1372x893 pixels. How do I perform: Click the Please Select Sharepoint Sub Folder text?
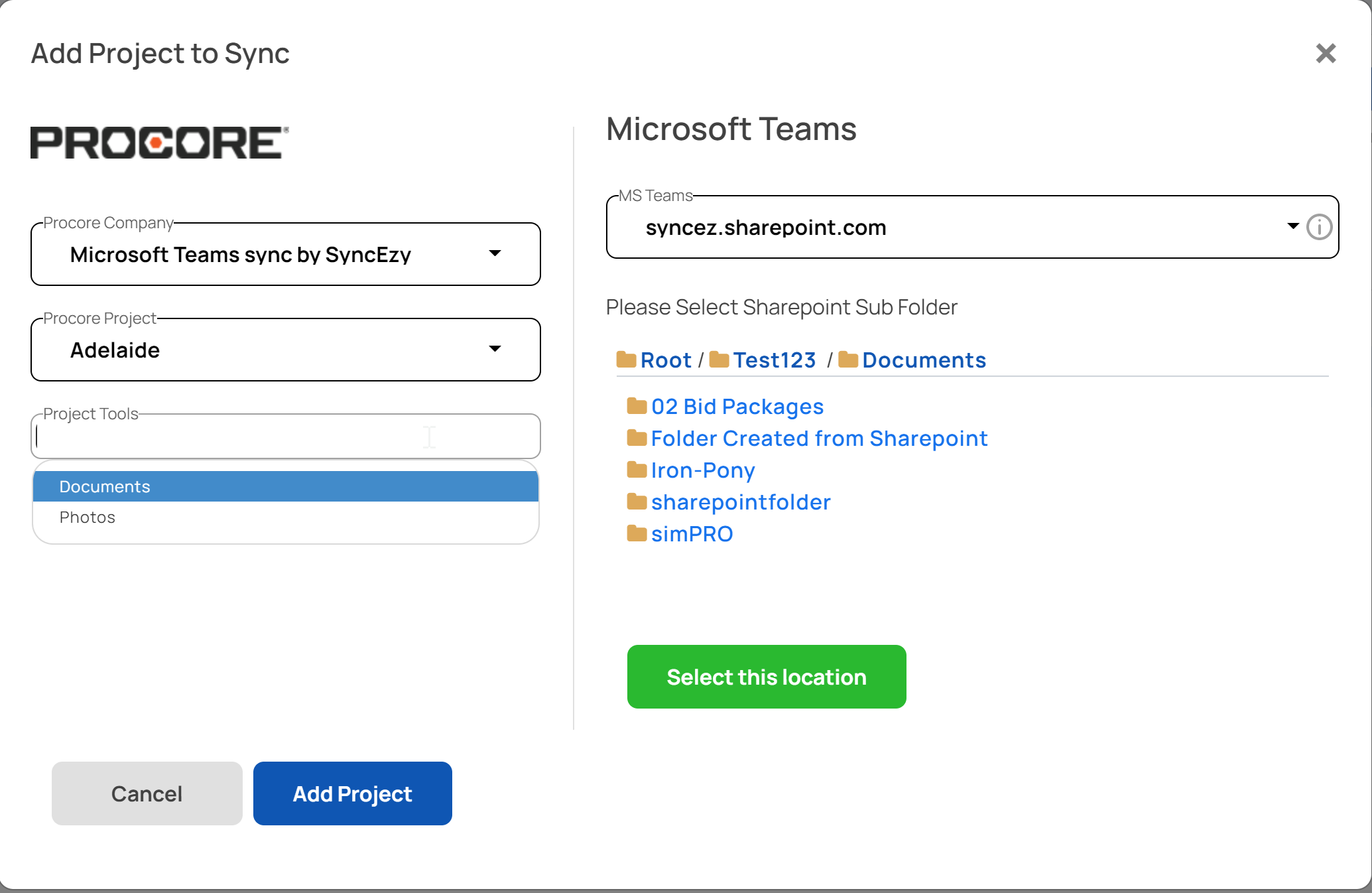point(782,307)
